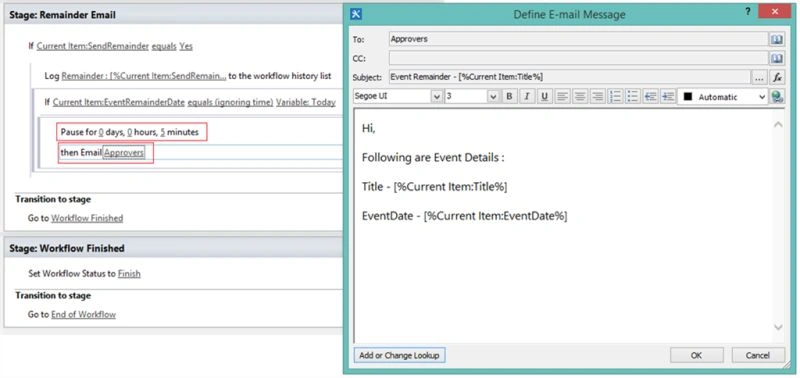The image size is (800, 378).
Task: Click 'equals (ignoring time)' link
Action: (x=230, y=103)
